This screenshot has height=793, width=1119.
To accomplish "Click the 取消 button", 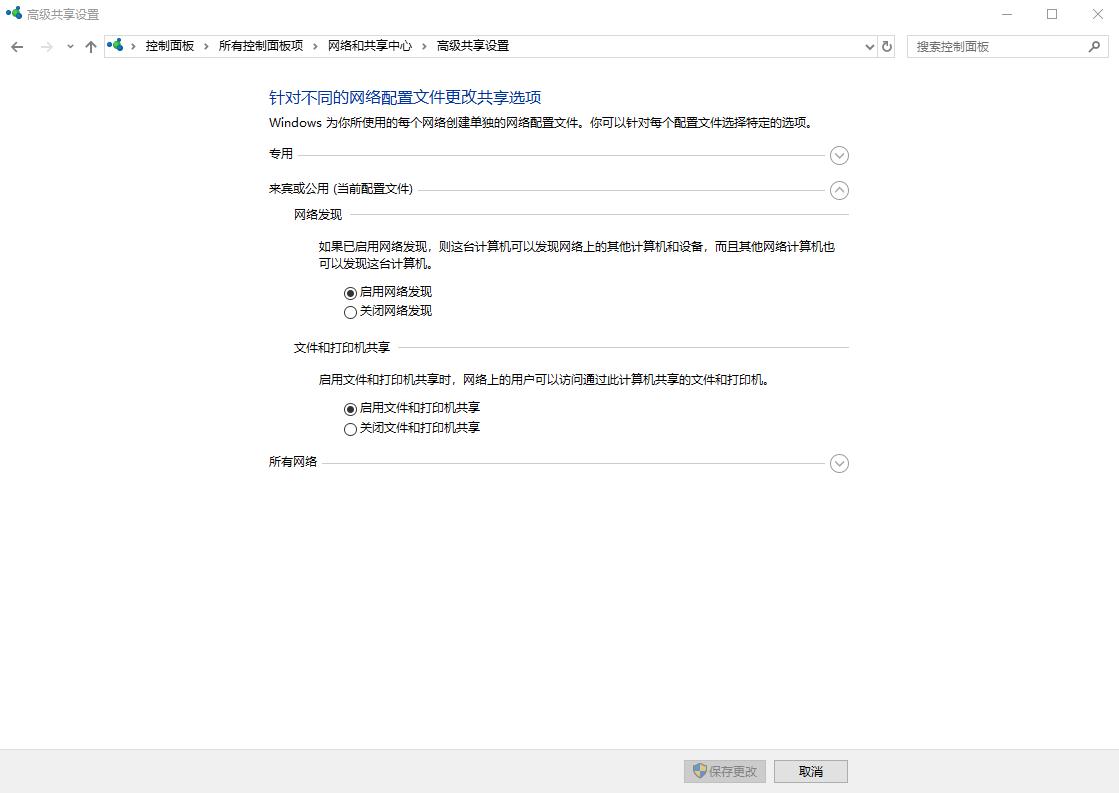I will [x=810, y=771].
